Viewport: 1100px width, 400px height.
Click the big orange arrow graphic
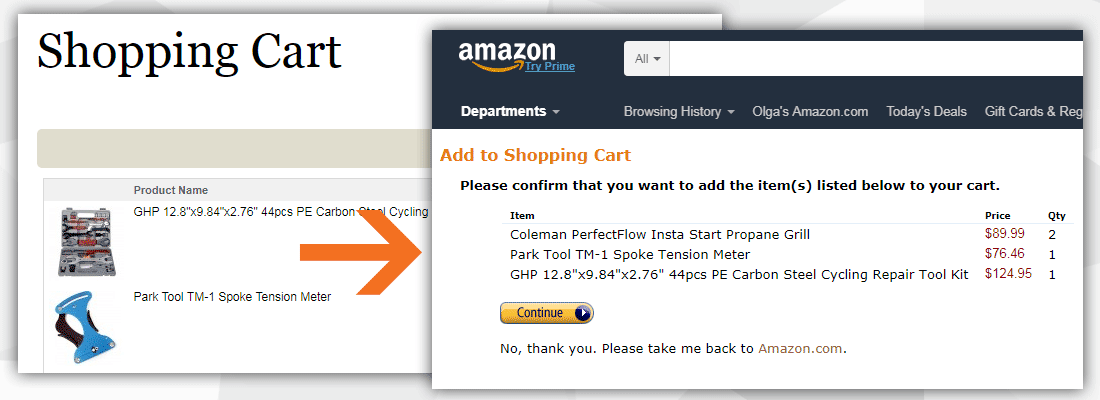(x=363, y=252)
